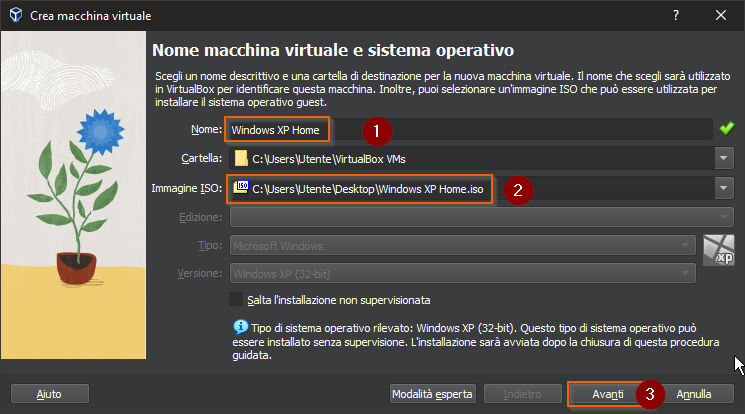Viewport: 745px width, 414px height.
Task: Click the Salta l'installazione non supervisionata label text
Action: 339,300
